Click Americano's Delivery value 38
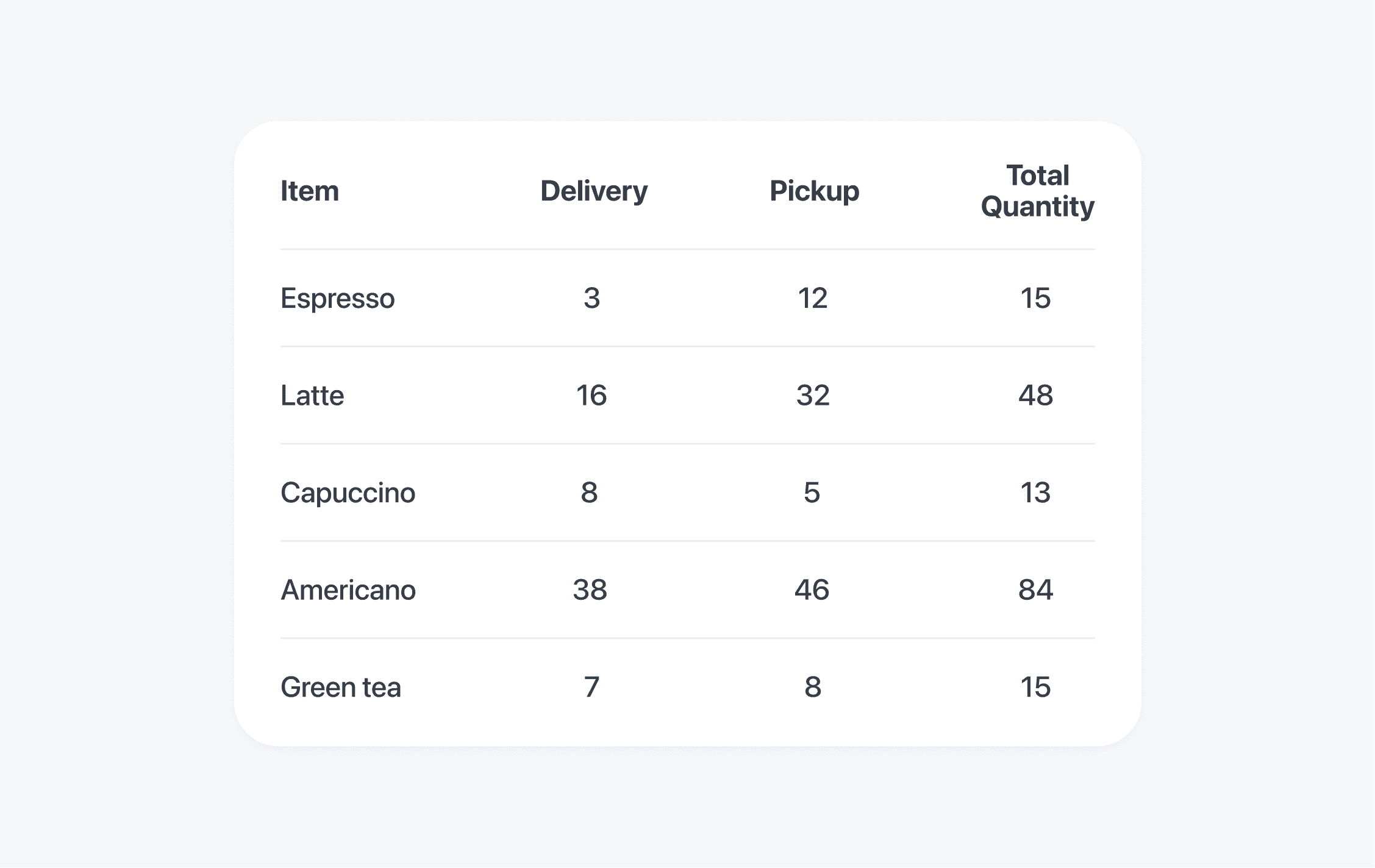 click(590, 590)
